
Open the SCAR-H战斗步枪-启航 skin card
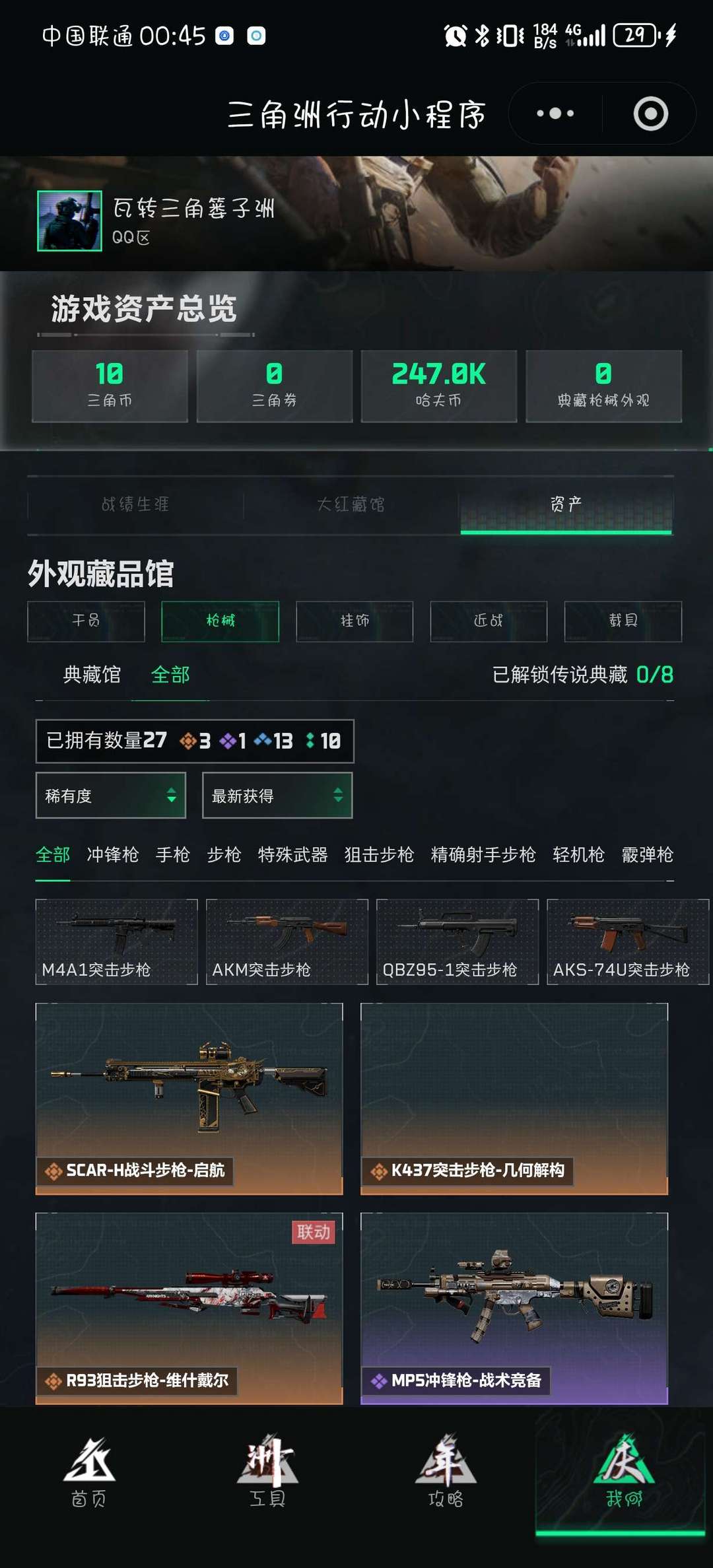[x=189, y=1099]
